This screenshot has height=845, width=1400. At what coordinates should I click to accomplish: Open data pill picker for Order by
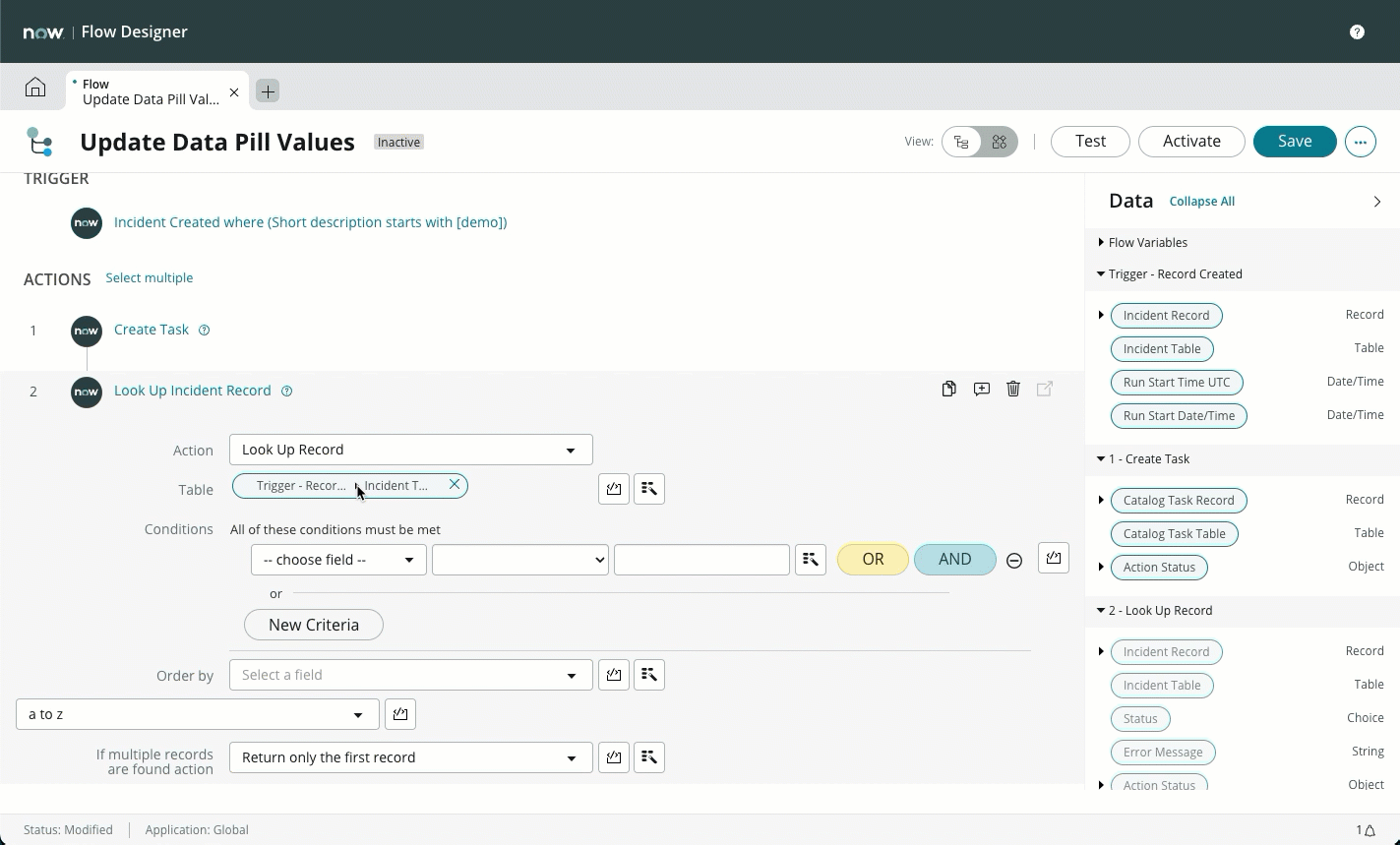649,675
